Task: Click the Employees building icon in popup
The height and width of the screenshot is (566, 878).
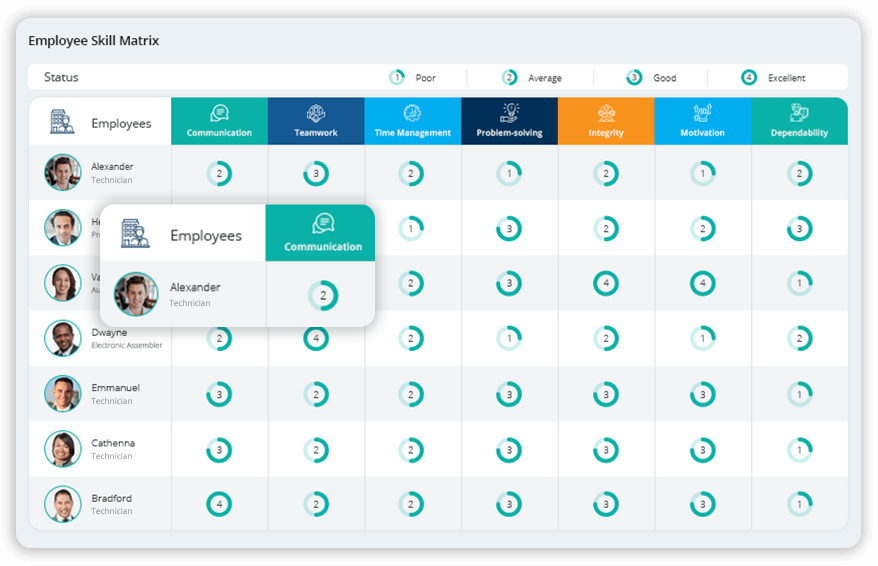Action: pyautogui.click(x=135, y=235)
